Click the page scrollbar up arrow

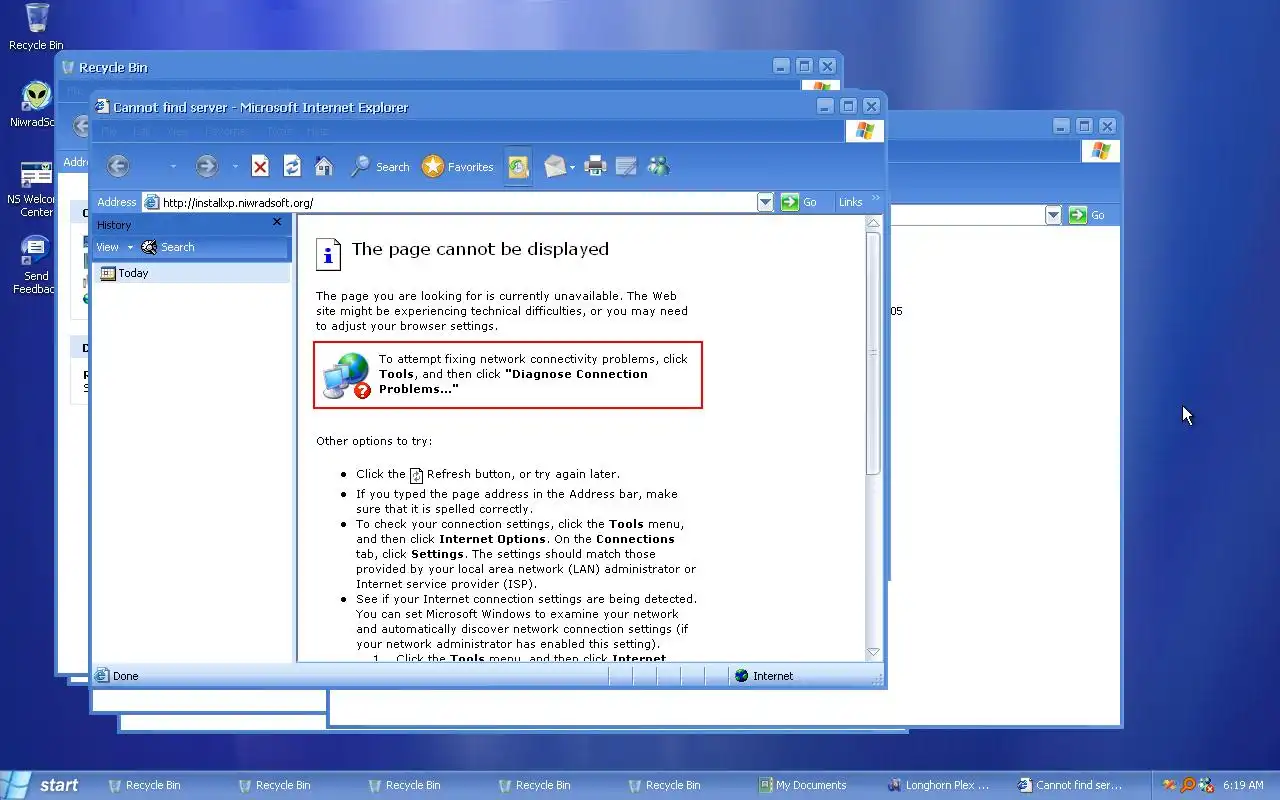(x=873, y=223)
